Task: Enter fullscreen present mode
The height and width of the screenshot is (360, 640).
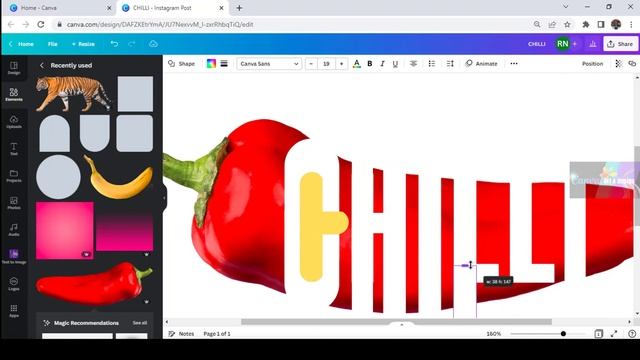Action: 614,333
